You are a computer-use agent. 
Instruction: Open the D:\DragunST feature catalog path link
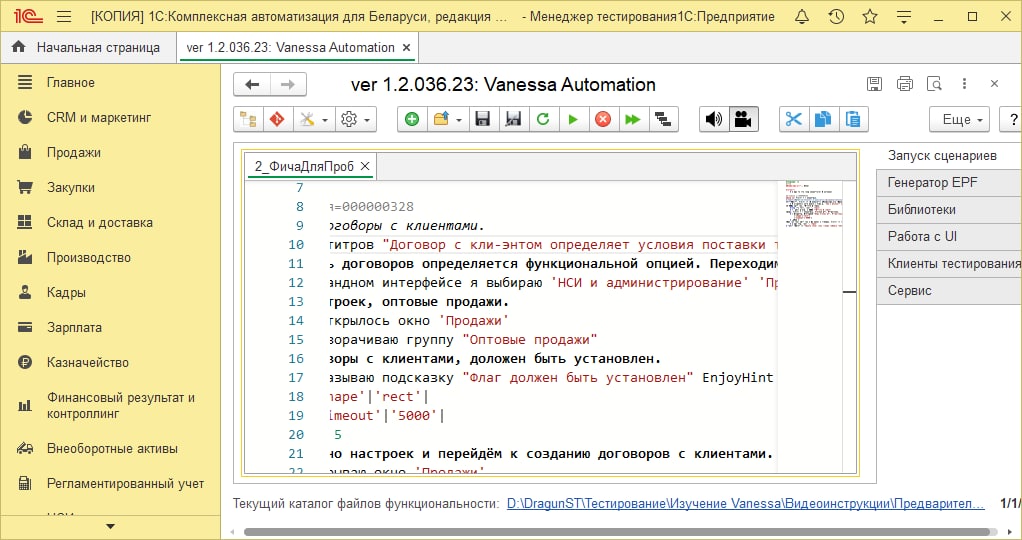point(746,503)
